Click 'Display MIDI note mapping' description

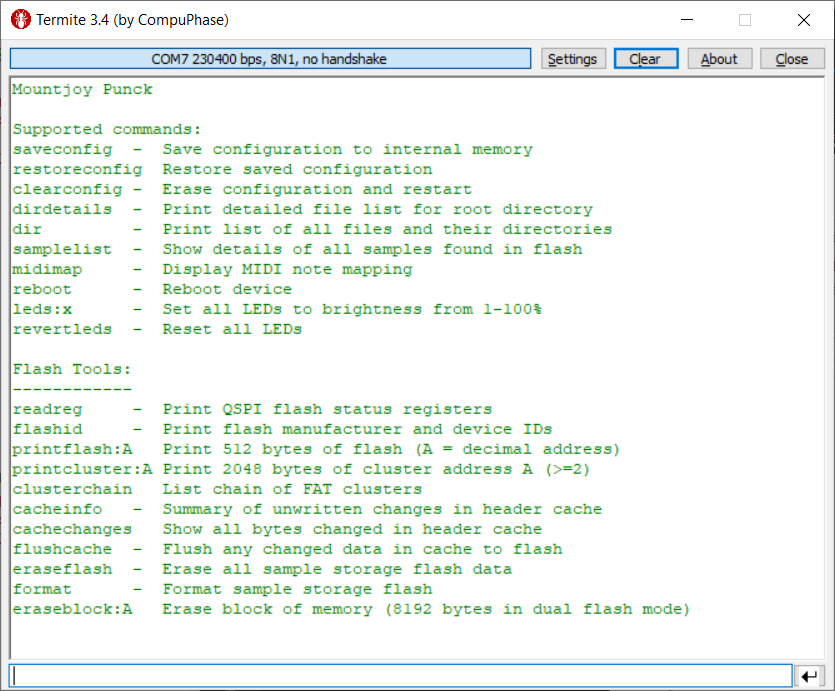pos(288,269)
